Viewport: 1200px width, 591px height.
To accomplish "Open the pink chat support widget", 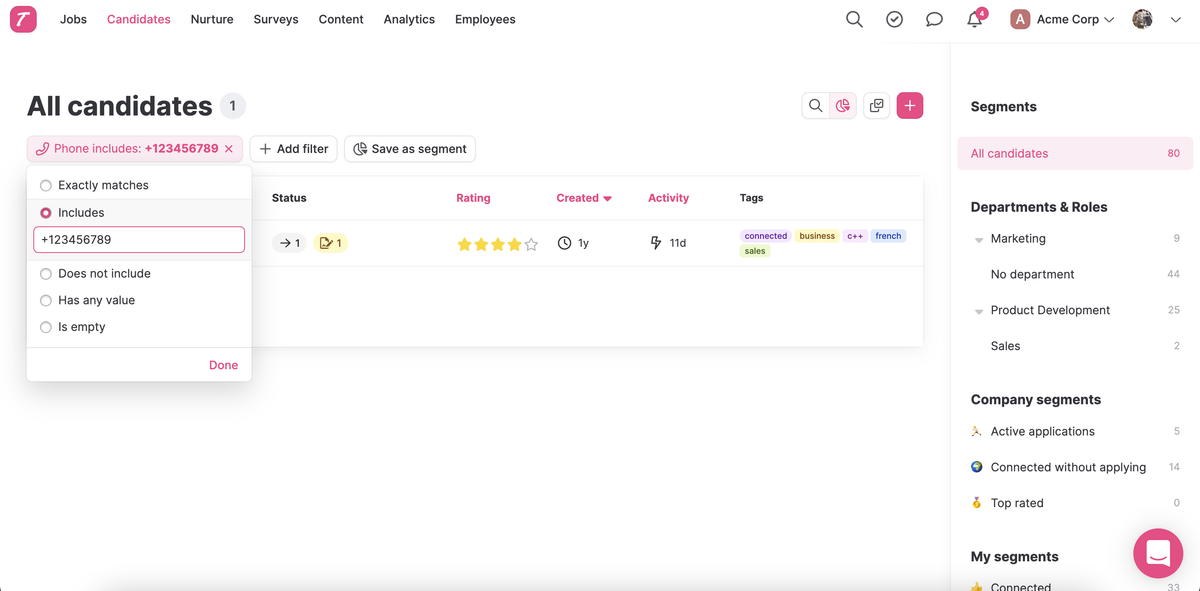I will point(1158,553).
